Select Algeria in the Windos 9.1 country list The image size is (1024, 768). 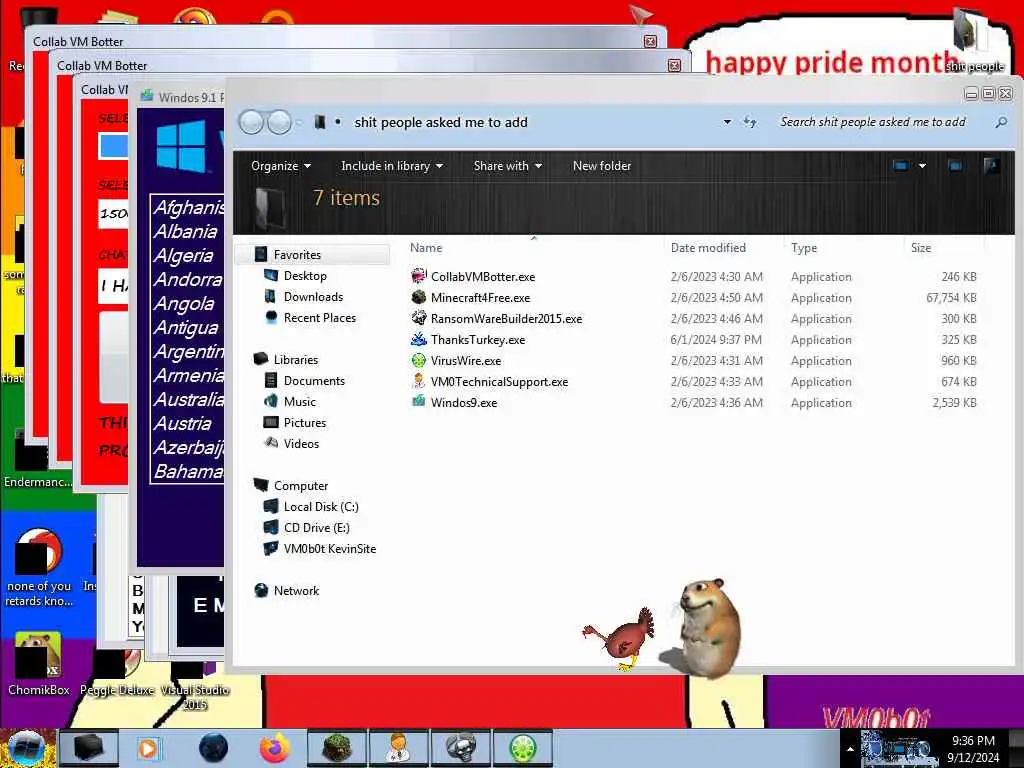click(x=184, y=256)
